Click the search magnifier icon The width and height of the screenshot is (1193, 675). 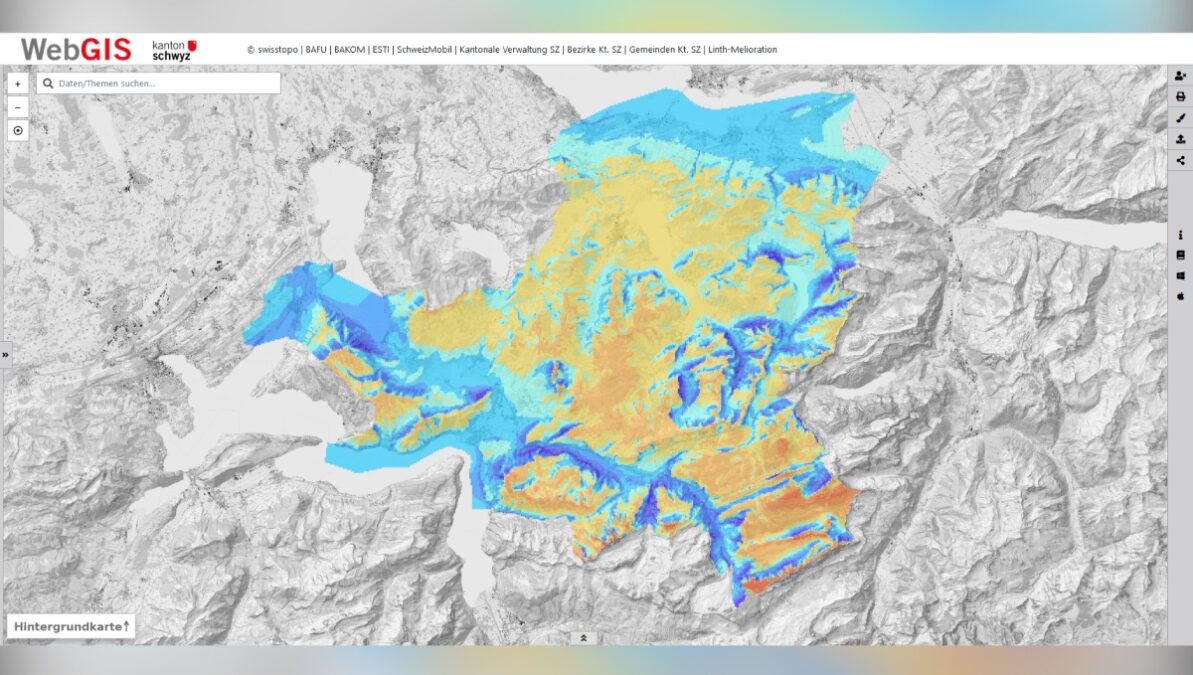point(47,83)
